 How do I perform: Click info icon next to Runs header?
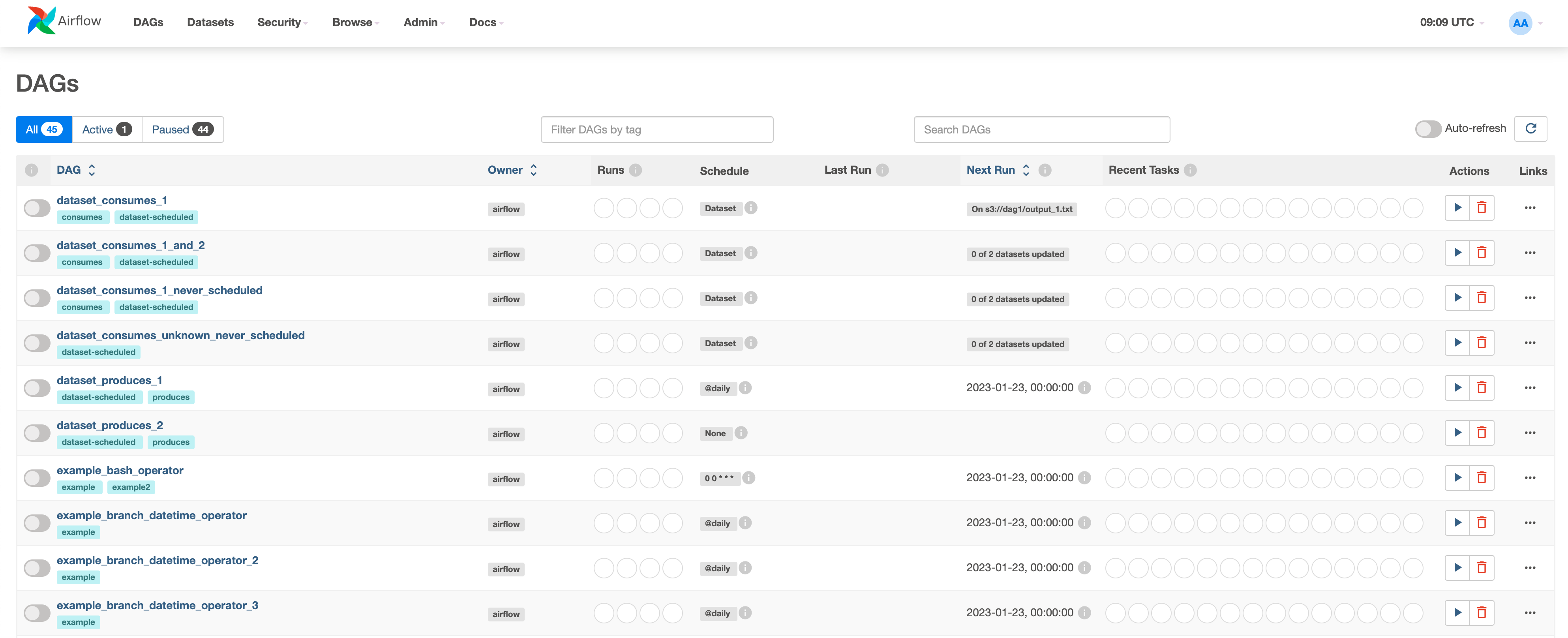(635, 171)
